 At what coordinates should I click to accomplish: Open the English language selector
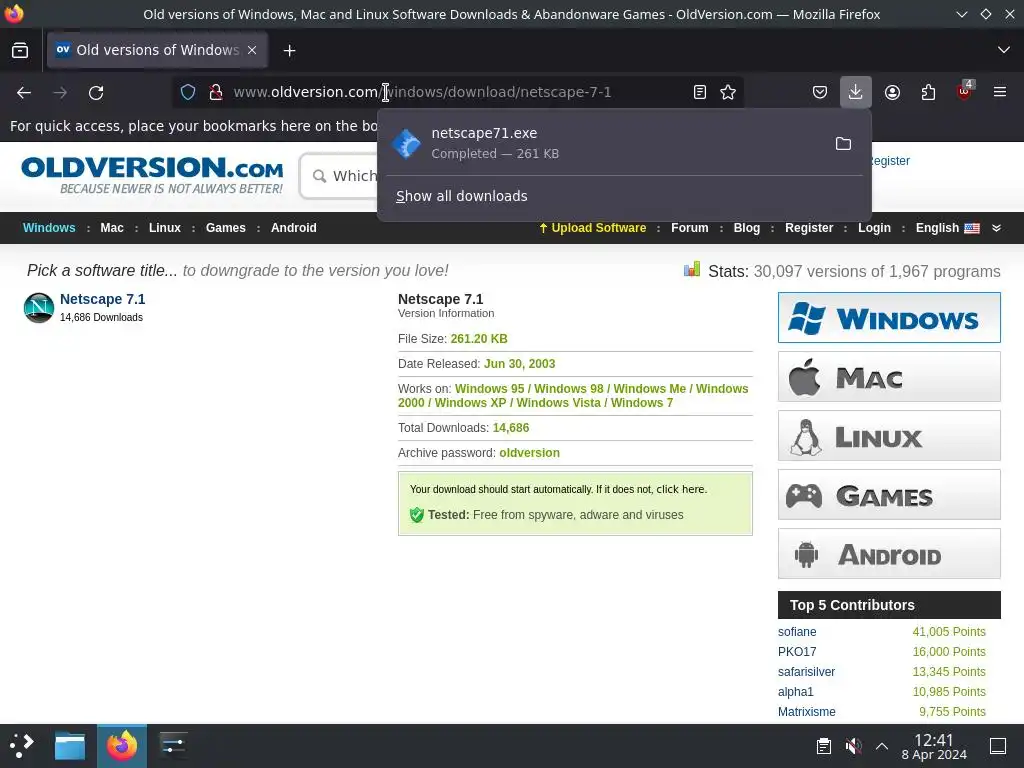click(x=948, y=228)
